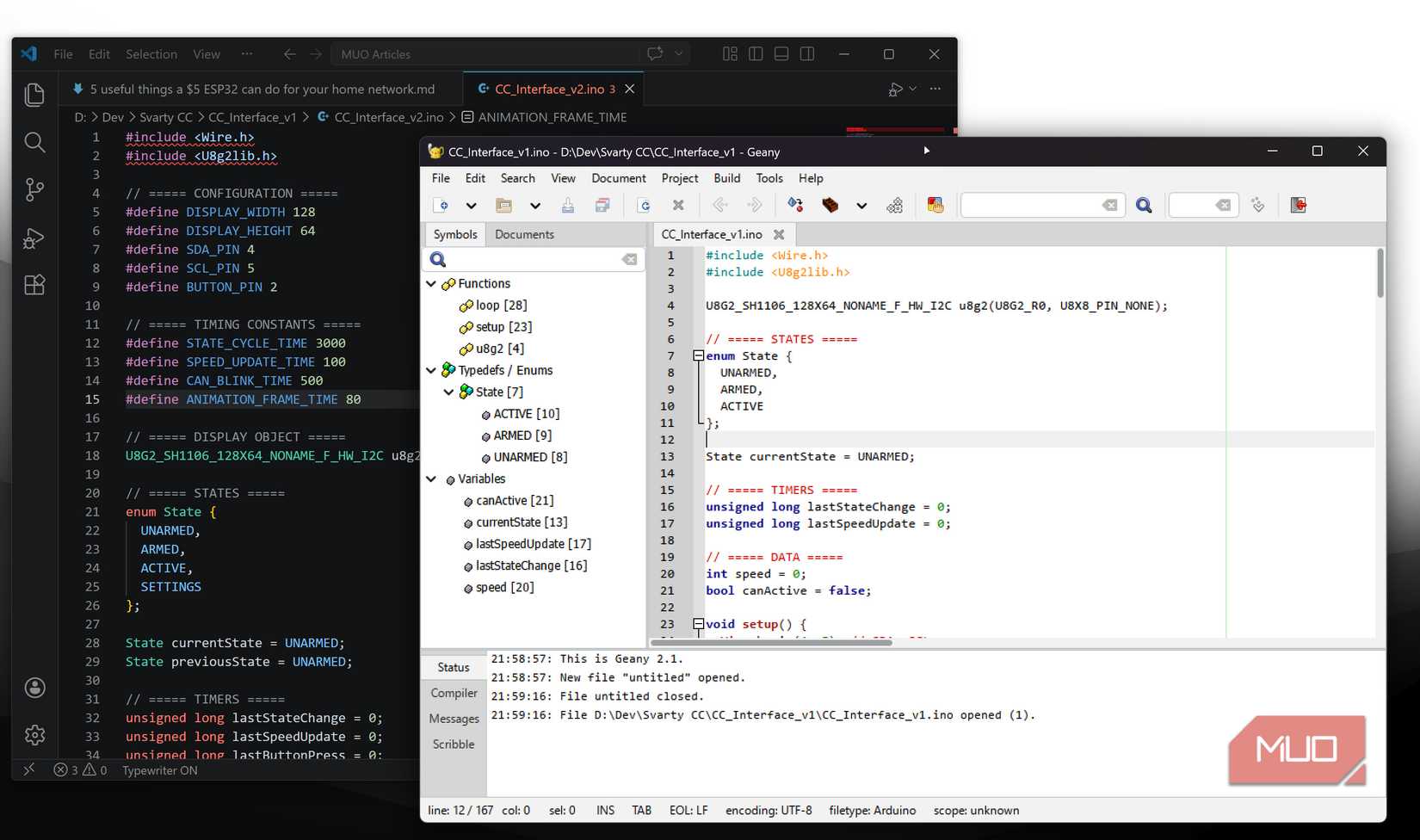
Task: Collapse Typedefs / Enums node
Action: [x=431, y=370]
